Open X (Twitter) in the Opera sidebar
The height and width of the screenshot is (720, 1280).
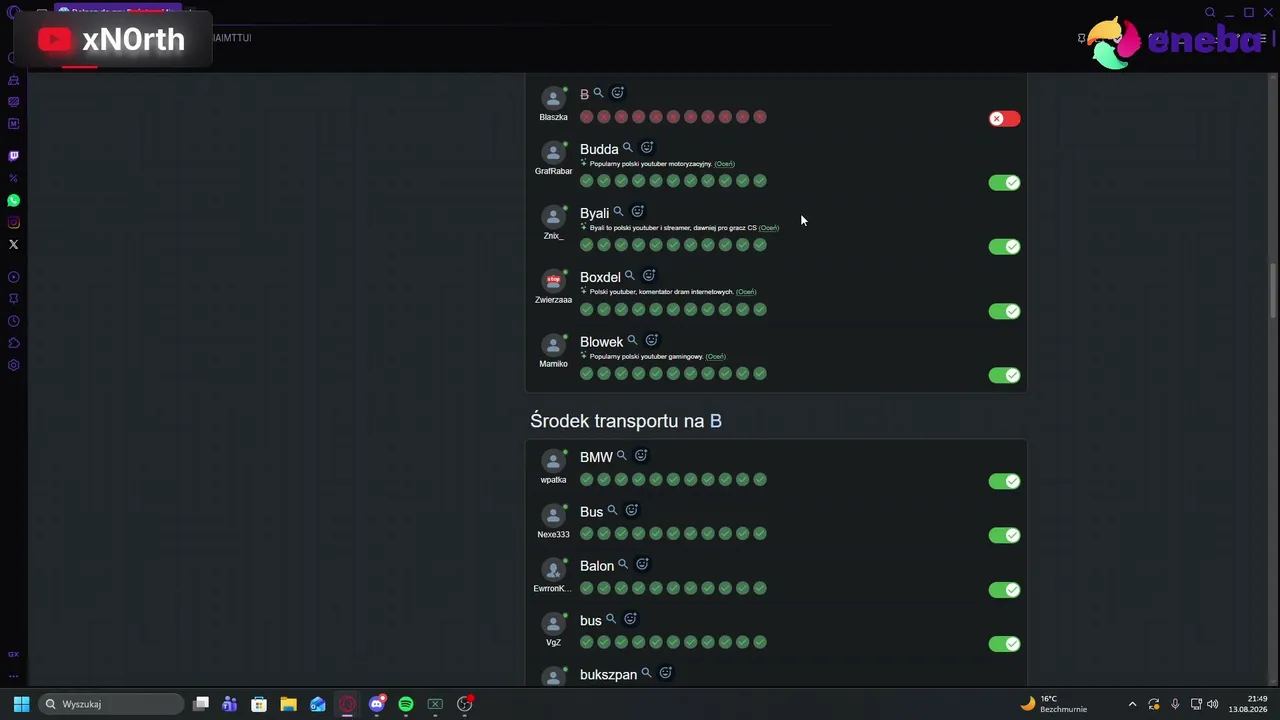pos(13,245)
